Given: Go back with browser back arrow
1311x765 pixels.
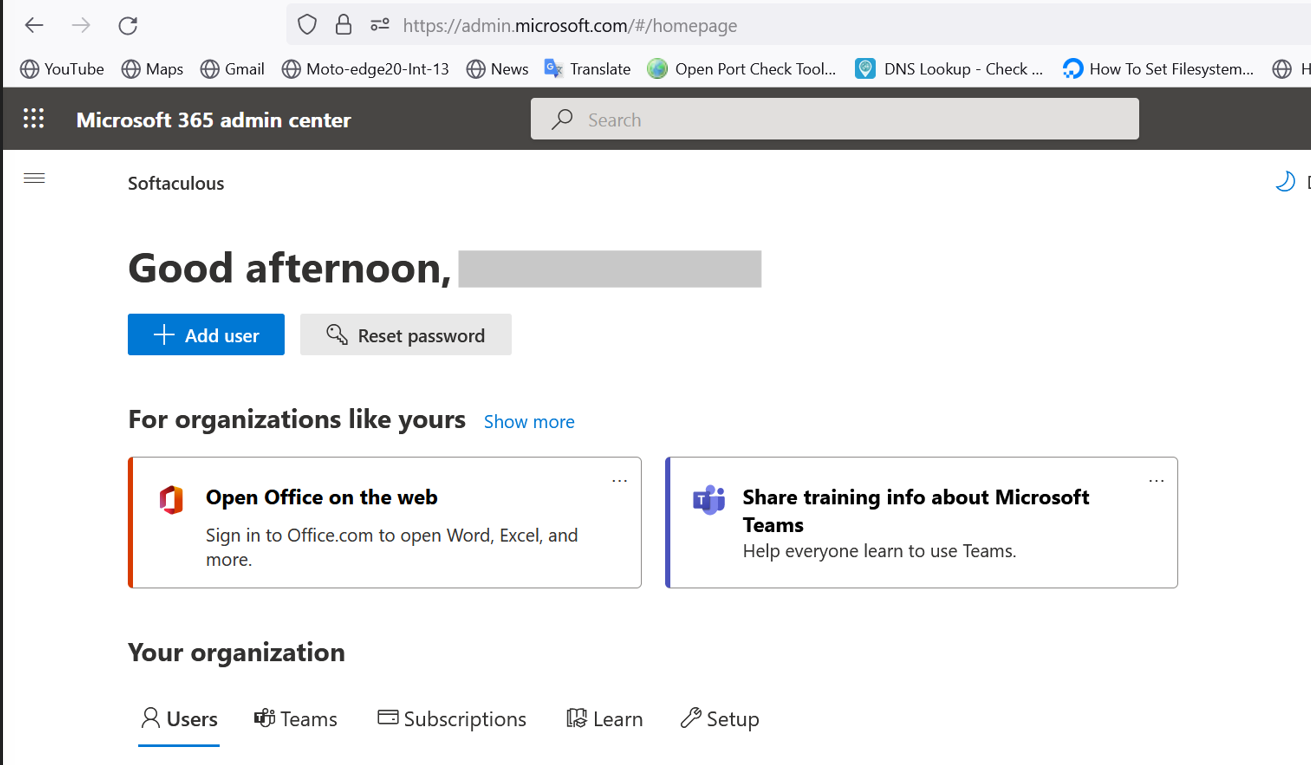Looking at the screenshot, I should tap(34, 26).
